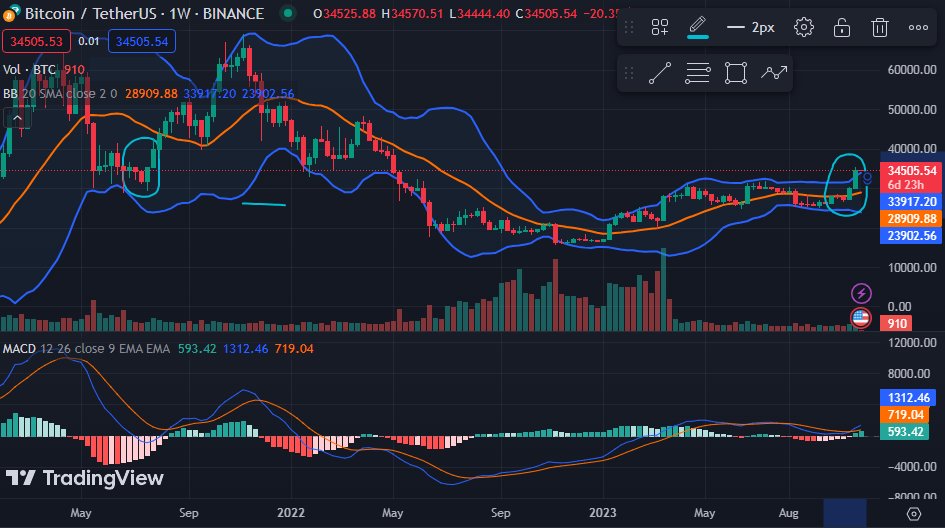Select the rectangle shape tool
Image resolution: width=945 pixels, height=528 pixels.
pos(736,73)
